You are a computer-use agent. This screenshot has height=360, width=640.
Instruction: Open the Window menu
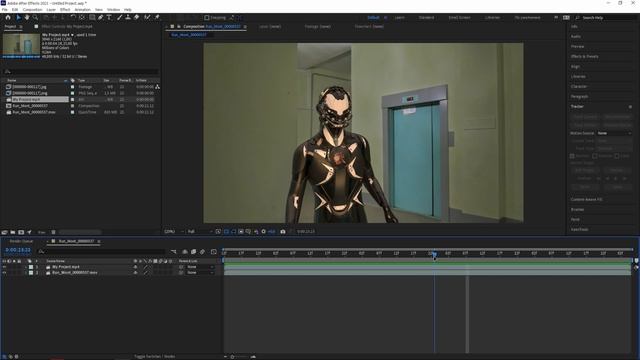click(113, 9)
